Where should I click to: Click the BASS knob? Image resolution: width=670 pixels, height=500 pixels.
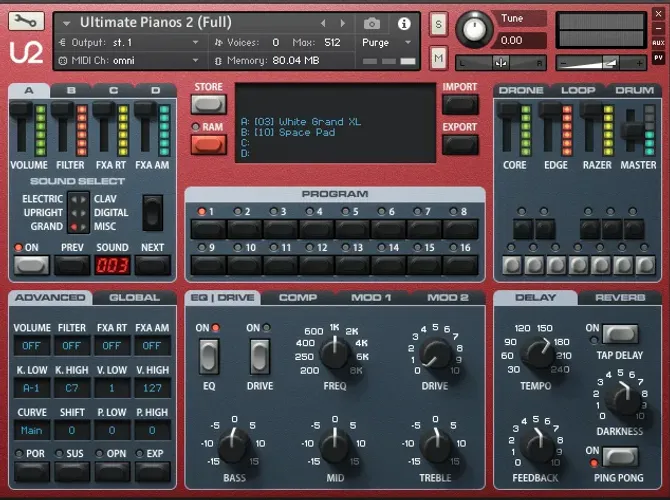click(234, 446)
